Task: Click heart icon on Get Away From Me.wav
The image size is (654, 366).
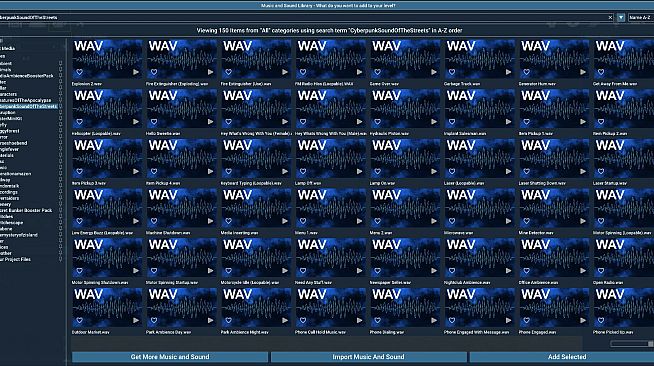Action: tap(601, 72)
